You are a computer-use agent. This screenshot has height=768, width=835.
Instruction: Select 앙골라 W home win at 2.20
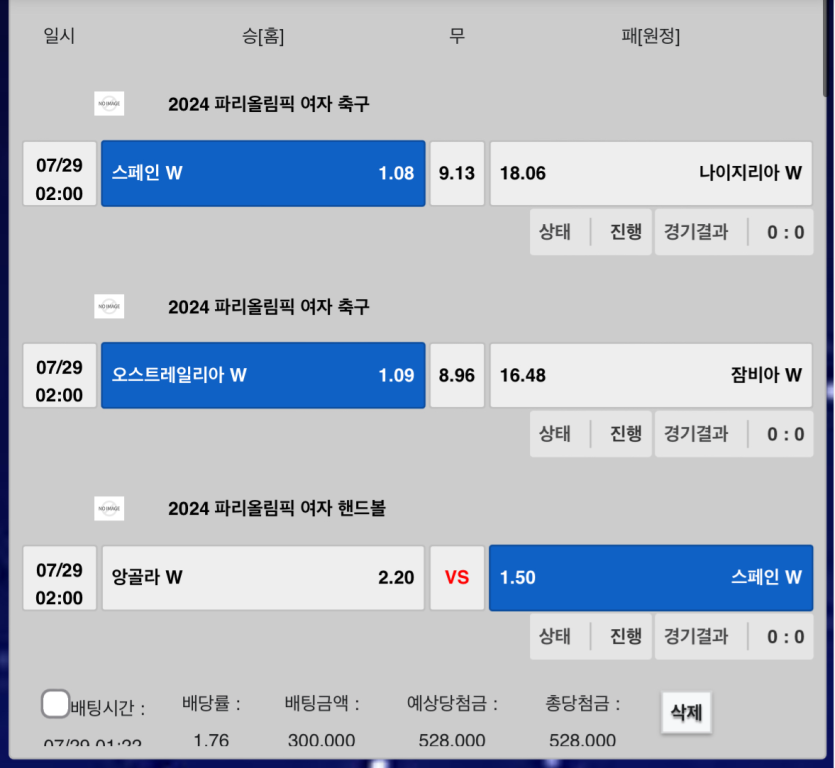263,577
